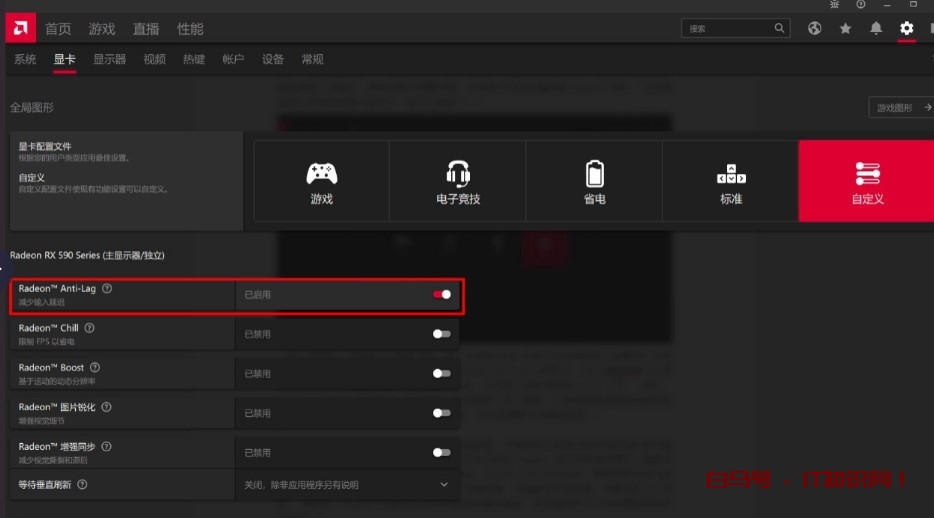Turn on Radeon Boost switch
Screen dimensions: 934x518
coord(441,373)
